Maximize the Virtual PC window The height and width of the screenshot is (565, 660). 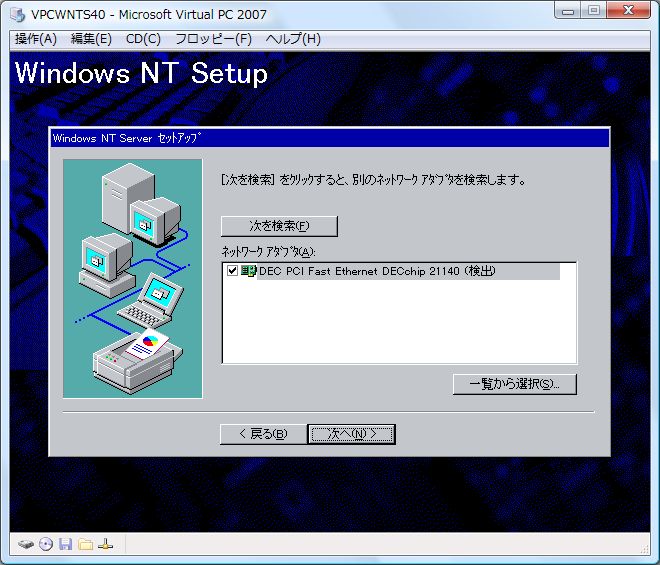594,11
